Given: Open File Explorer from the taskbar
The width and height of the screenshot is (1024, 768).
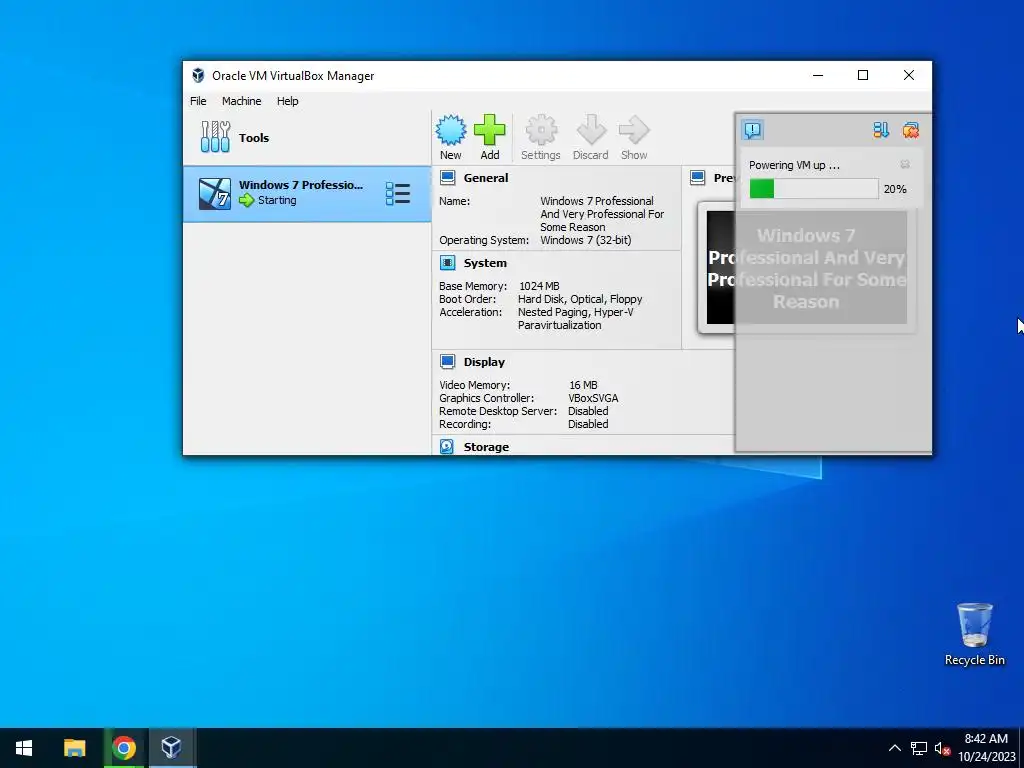Looking at the screenshot, I should (74, 748).
